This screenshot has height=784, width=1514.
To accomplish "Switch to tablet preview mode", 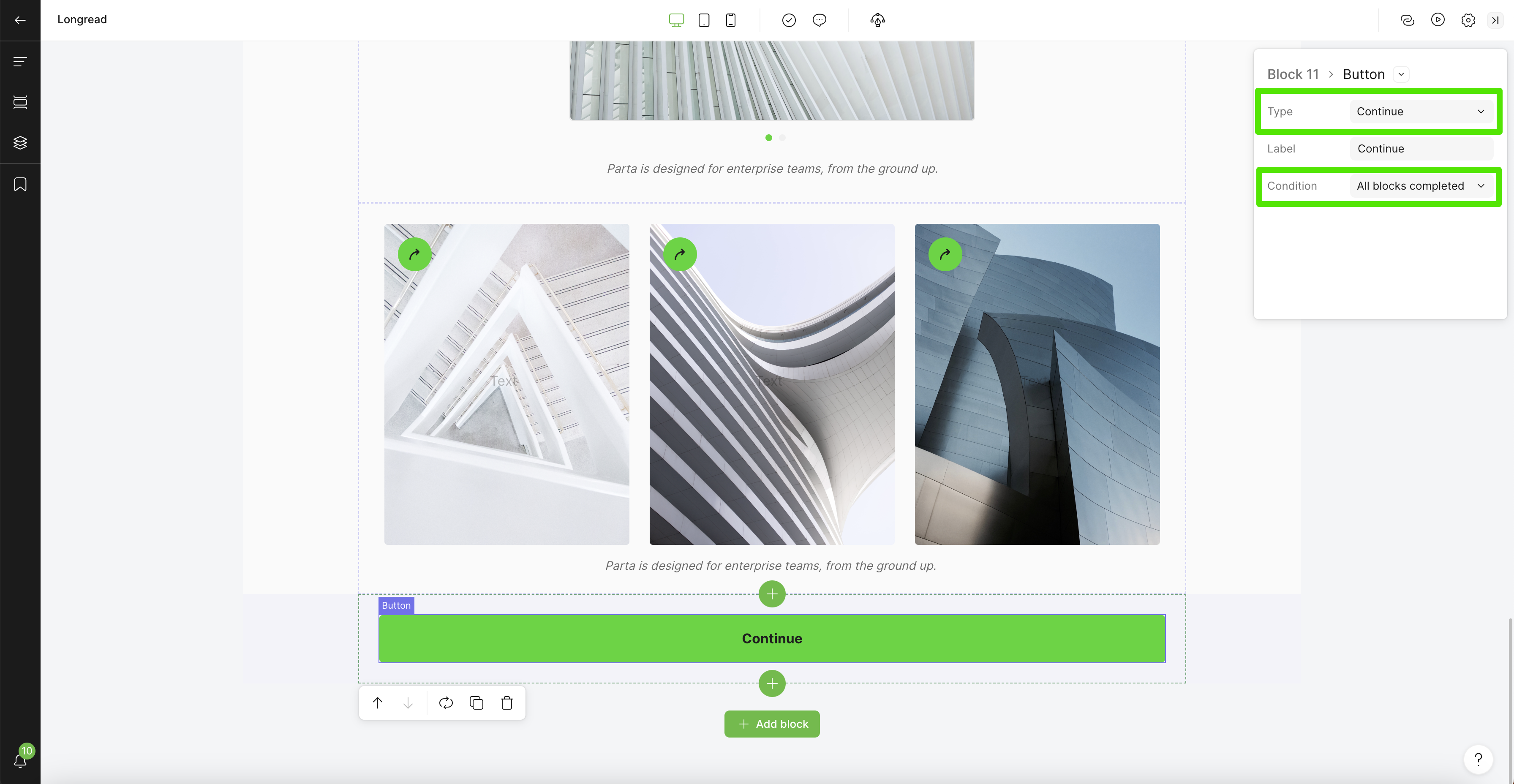I will [x=703, y=20].
